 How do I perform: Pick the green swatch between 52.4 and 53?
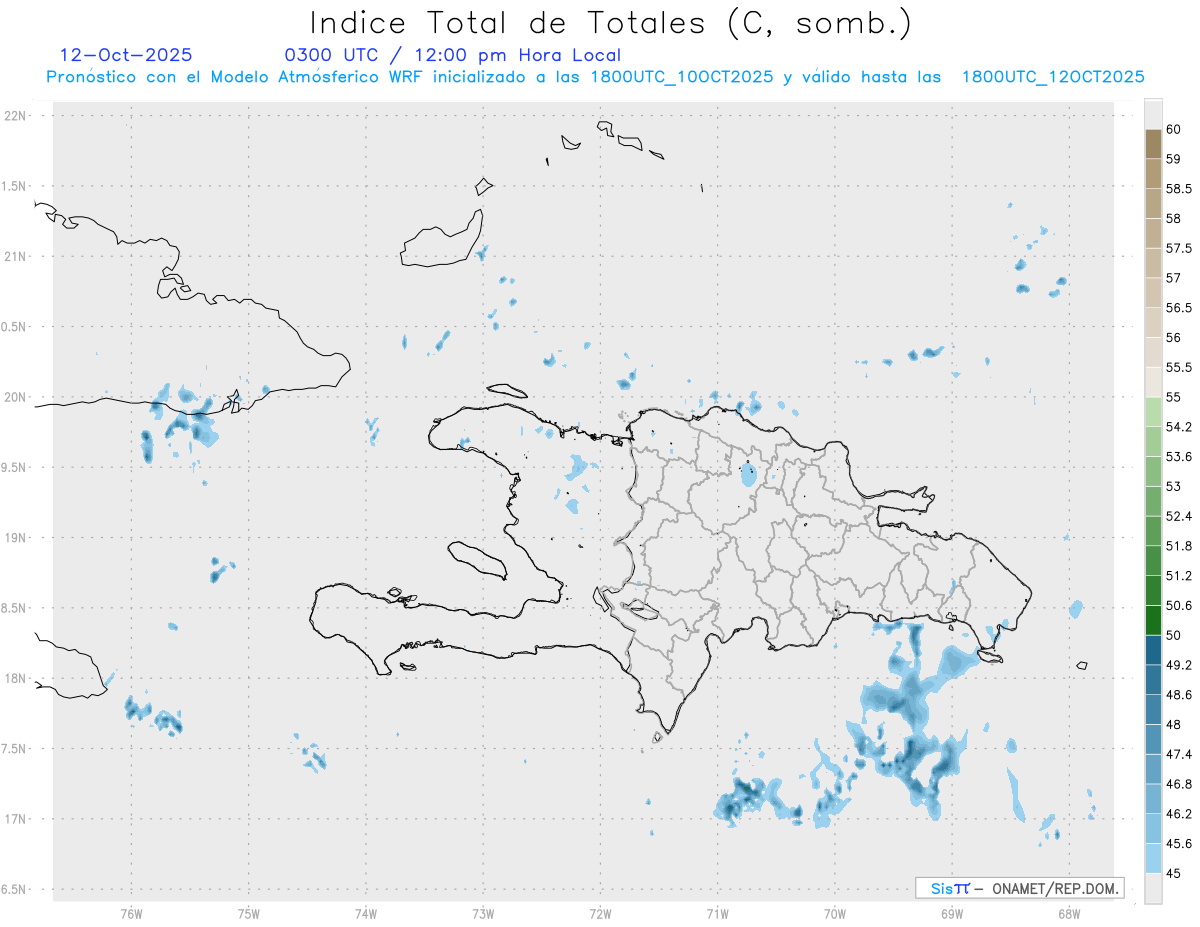(1153, 501)
